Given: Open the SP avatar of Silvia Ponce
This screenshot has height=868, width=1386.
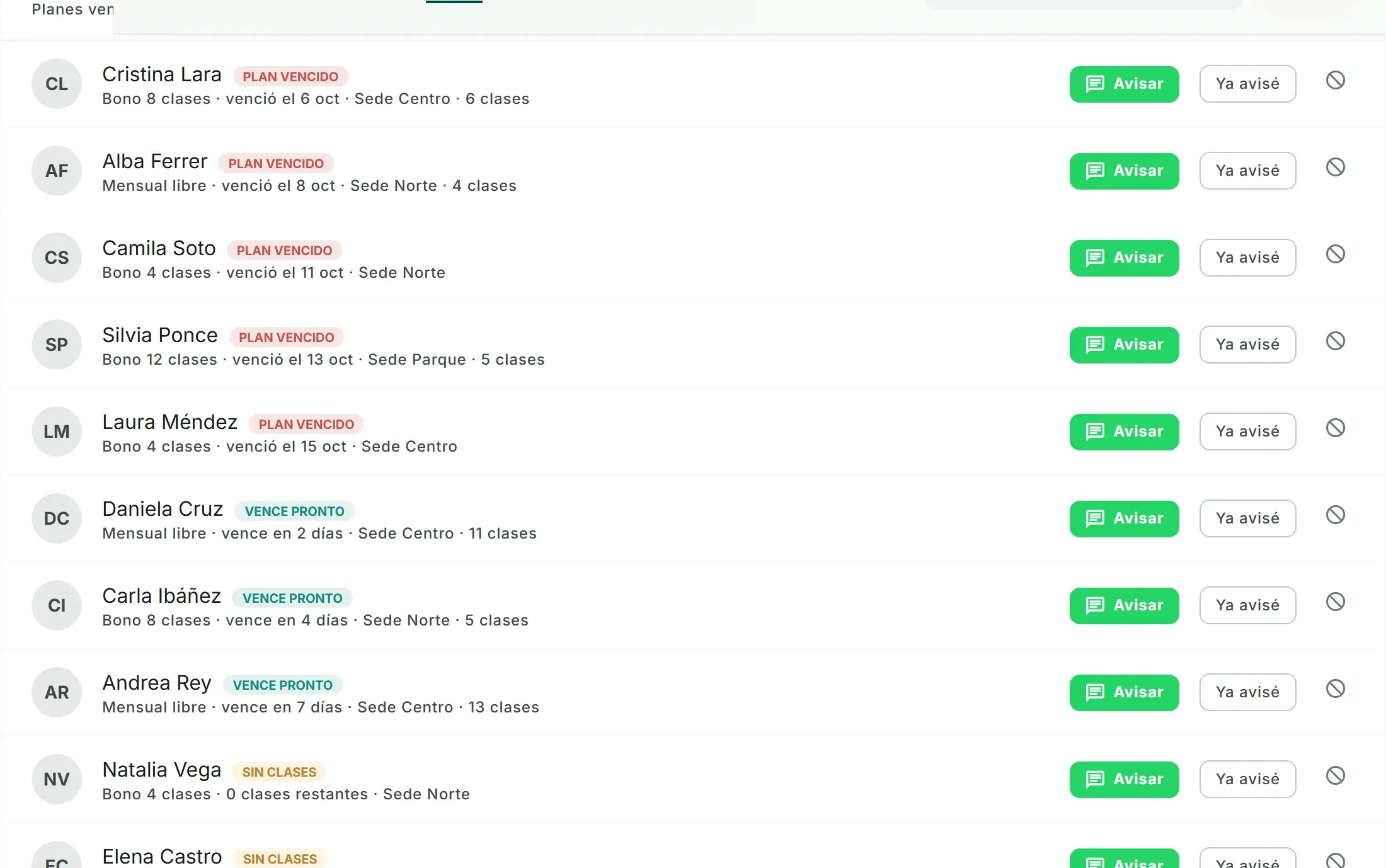Looking at the screenshot, I should tap(57, 345).
